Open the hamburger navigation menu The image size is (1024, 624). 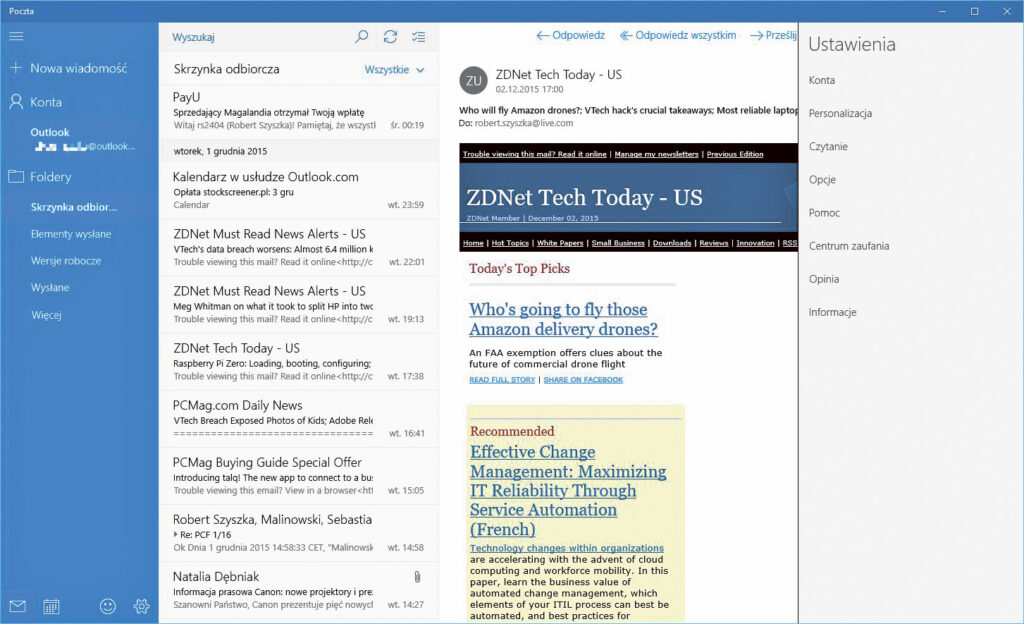16,37
